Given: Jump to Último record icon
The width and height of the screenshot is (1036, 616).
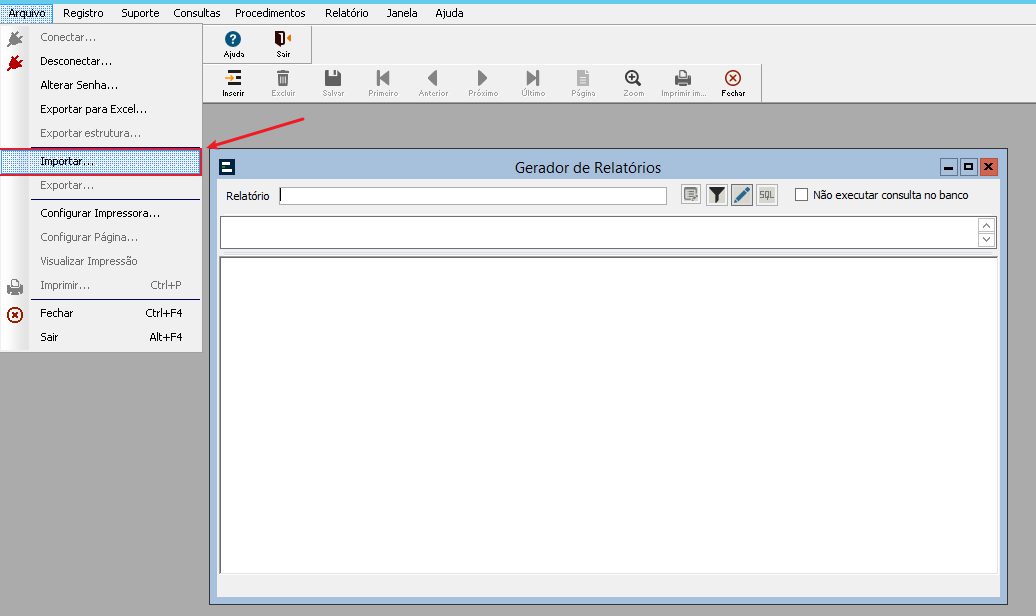Looking at the screenshot, I should 533,78.
